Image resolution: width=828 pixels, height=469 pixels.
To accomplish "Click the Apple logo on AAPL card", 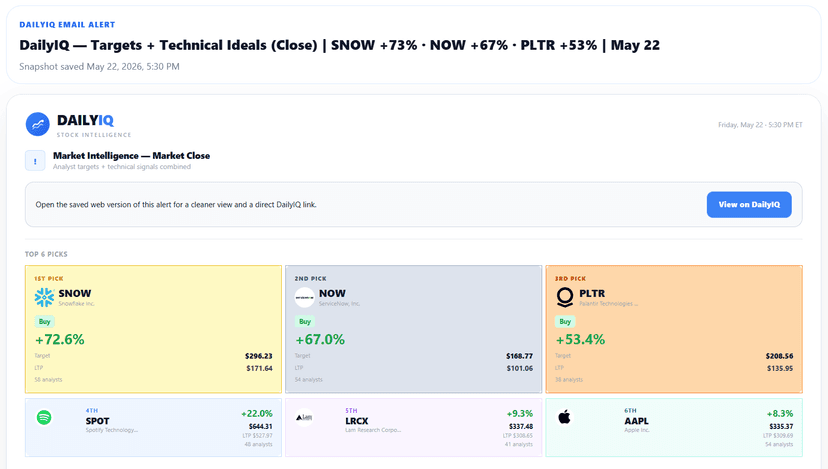I will [564, 417].
